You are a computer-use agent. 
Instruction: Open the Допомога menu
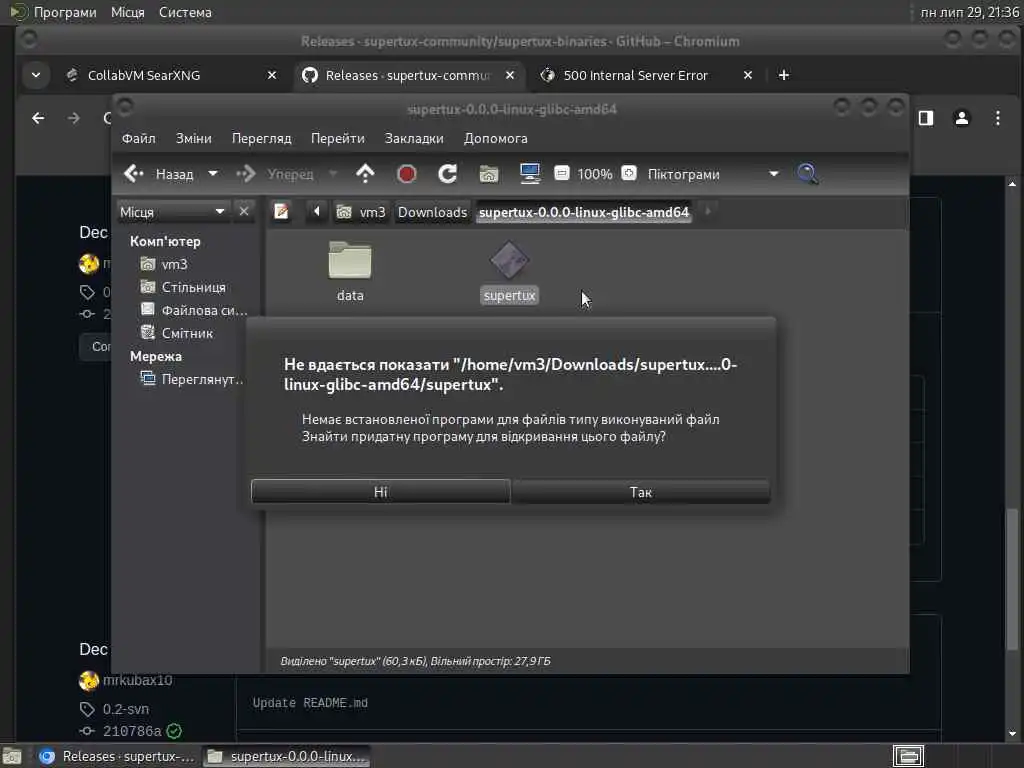point(496,138)
